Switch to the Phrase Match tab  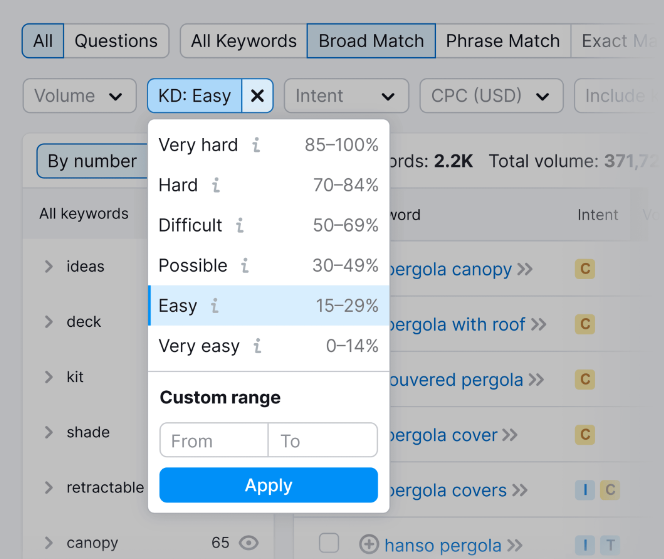[502, 41]
